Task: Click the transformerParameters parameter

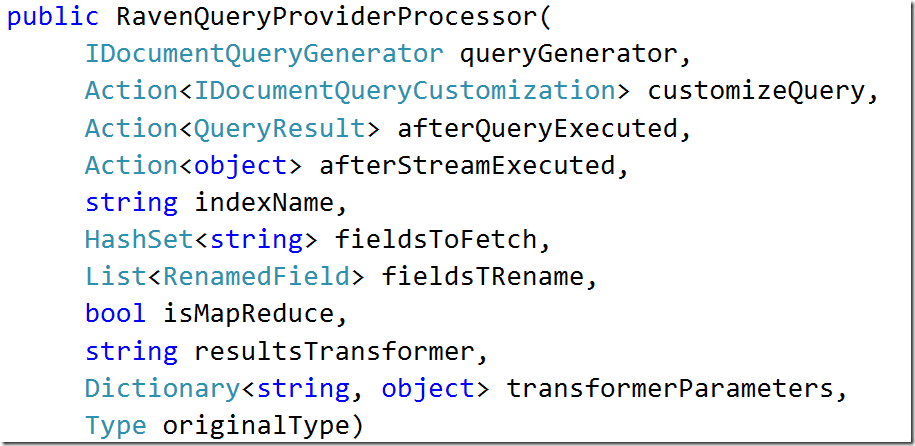Action: [x=669, y=389]
